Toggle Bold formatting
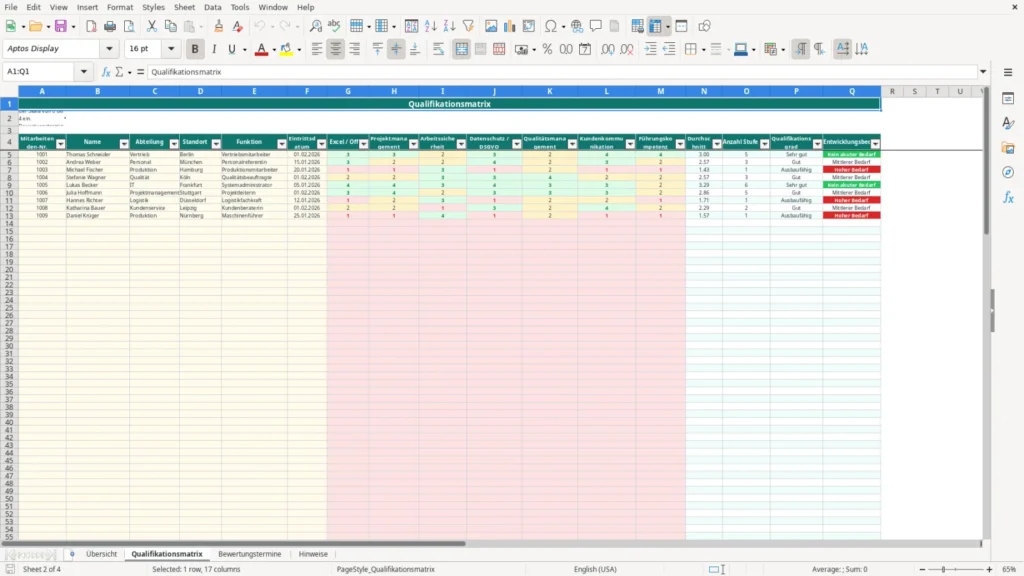1024x576 pixels. point(195,49)
